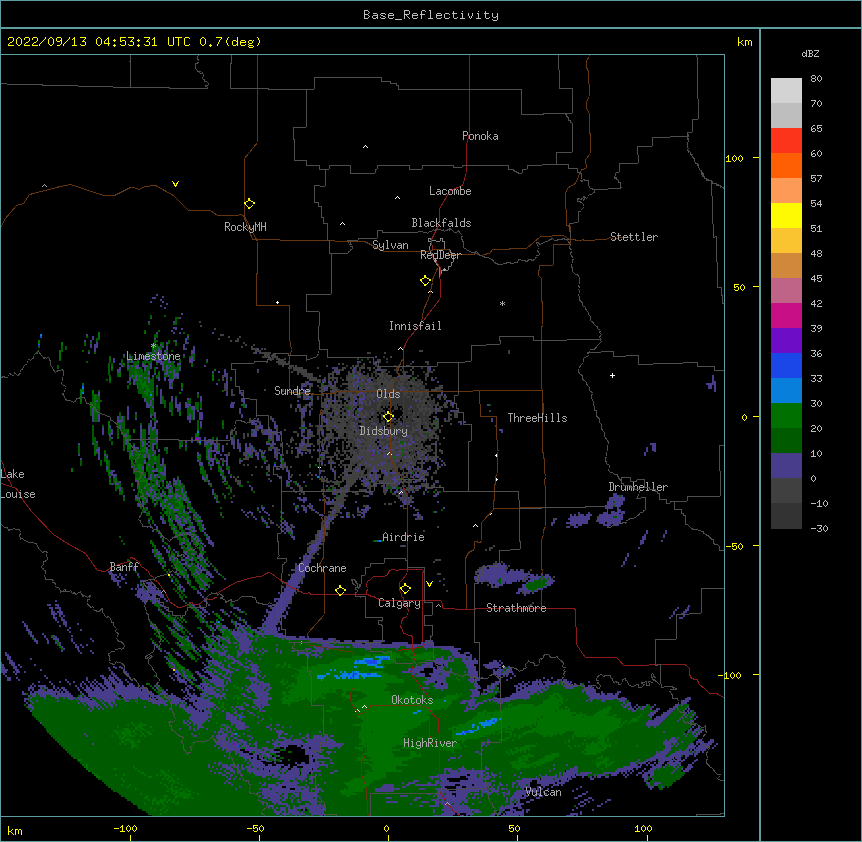
Task: Click the purple echo patch beside Drumheller
Action: 612,511
